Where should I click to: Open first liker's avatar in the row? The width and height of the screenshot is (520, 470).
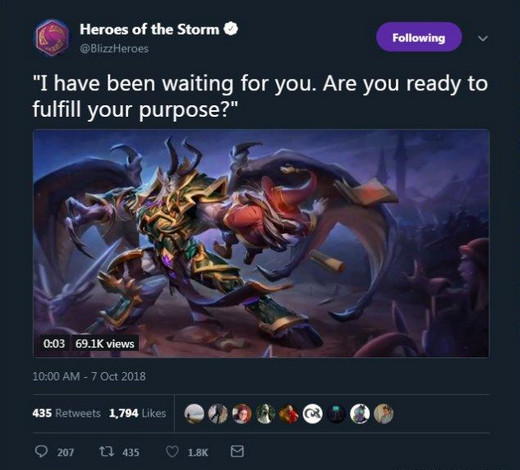coord(194,414)
